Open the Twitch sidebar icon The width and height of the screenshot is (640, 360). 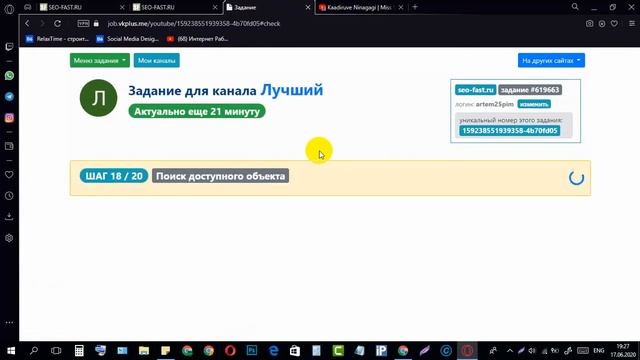pyautogui.click(x=9, y=47)
